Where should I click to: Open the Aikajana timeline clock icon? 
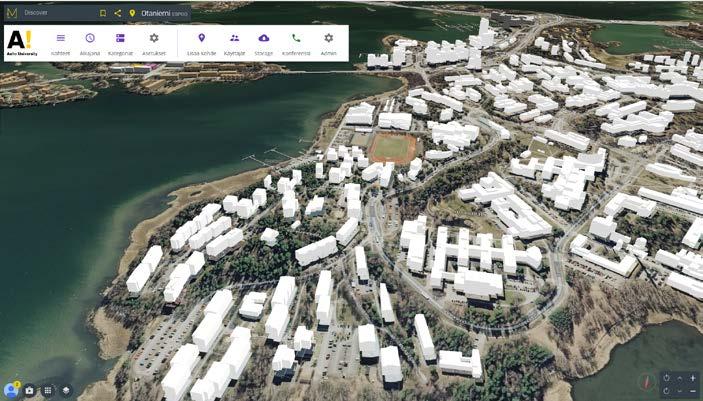(x=90, y=38)
